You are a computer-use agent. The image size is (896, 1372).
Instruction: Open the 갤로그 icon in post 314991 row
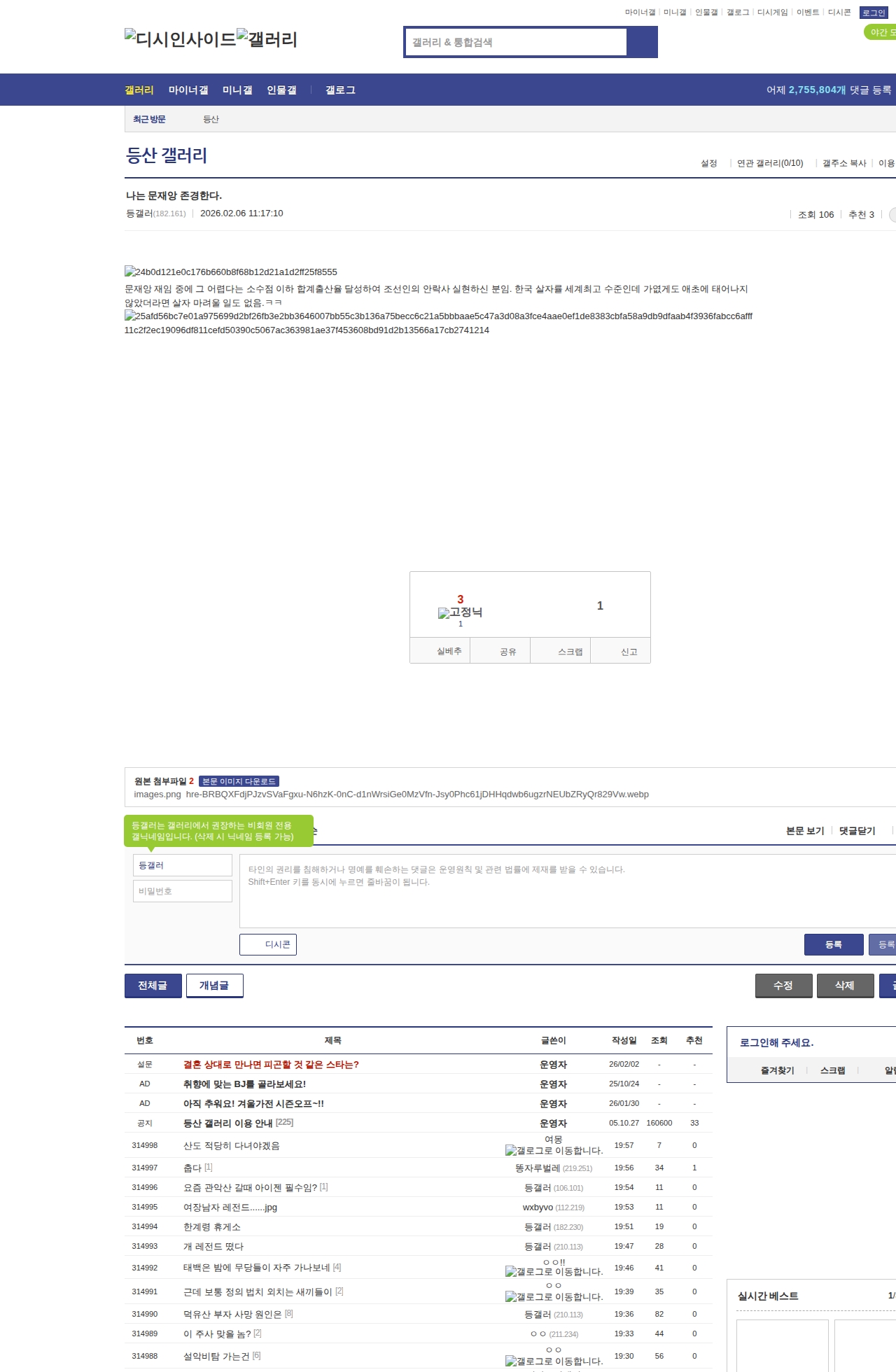pos(554,1296)
